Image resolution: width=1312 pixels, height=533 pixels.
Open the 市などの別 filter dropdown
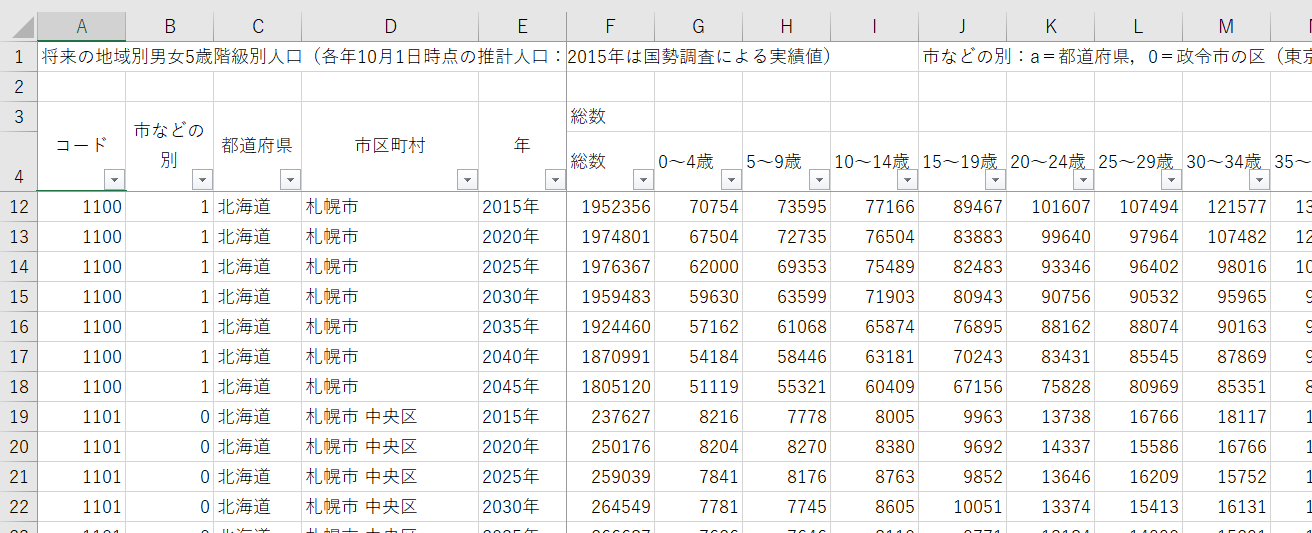tap(202, 180)
